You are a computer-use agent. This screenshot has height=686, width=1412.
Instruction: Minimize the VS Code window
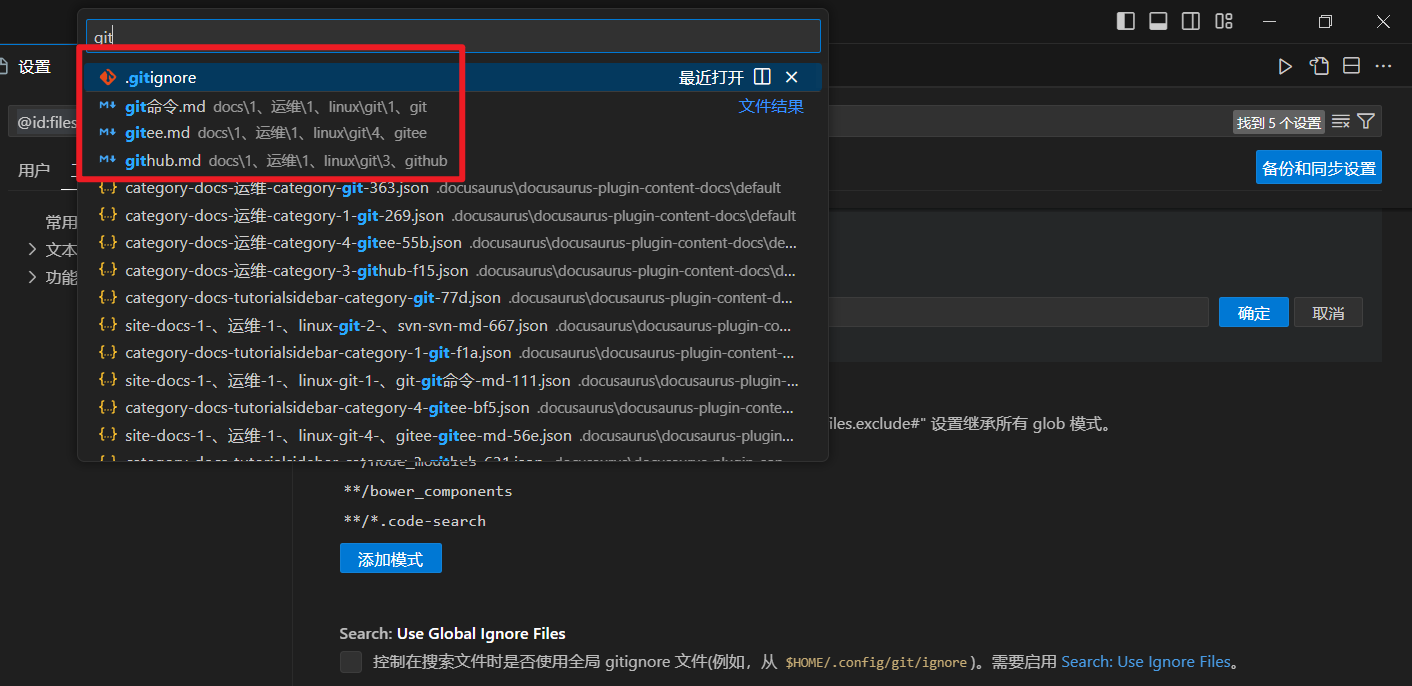1271,21
